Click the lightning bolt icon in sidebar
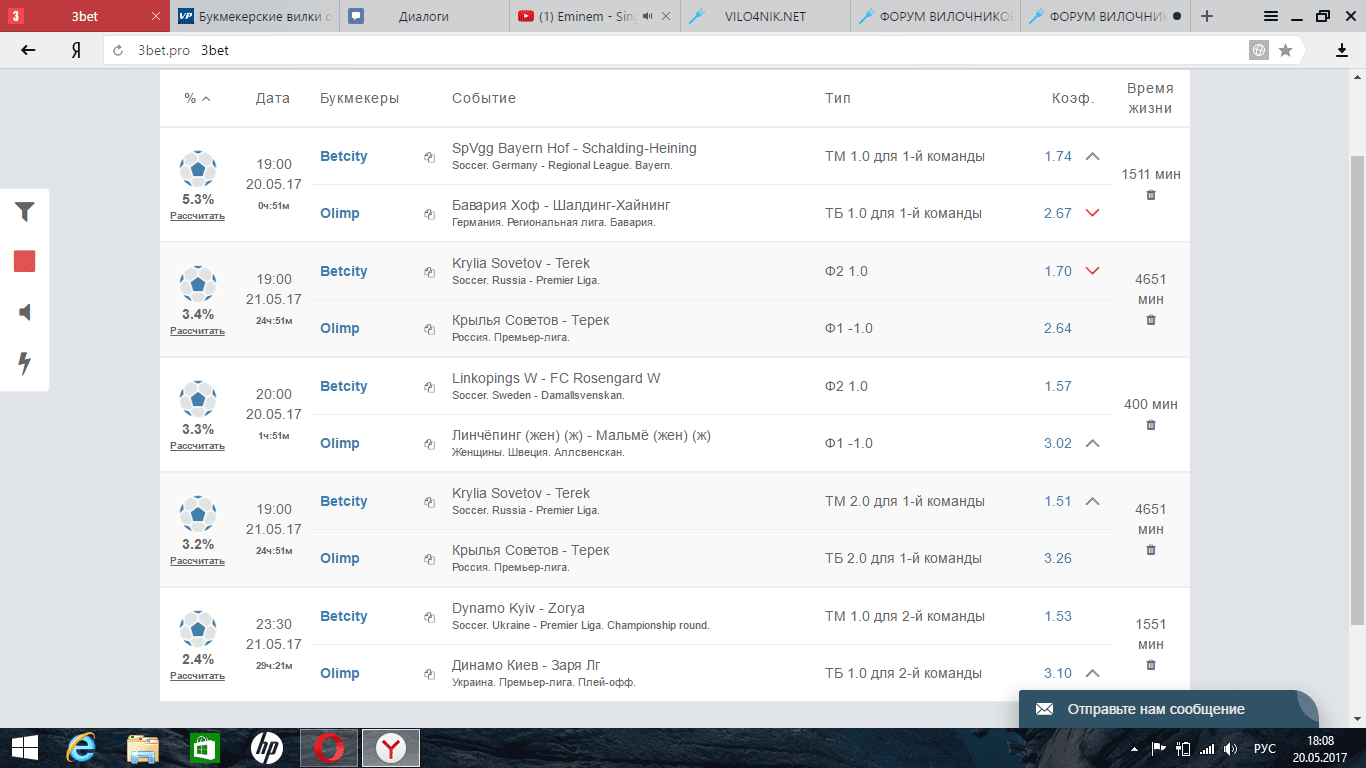This screenshot has width=1366, height=768. [25, 364]
